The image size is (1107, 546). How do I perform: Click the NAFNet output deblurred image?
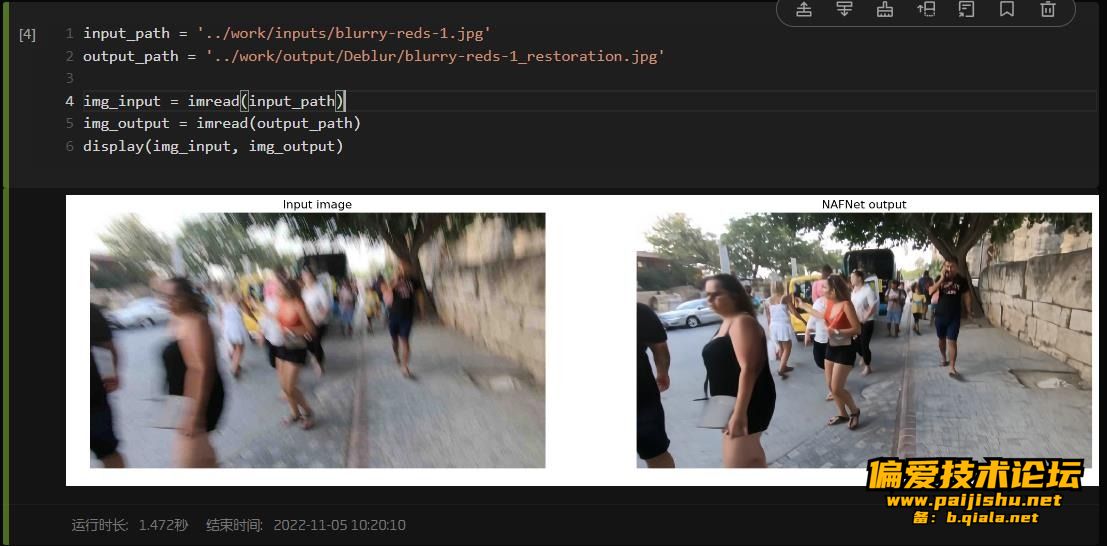click(863, 340)
